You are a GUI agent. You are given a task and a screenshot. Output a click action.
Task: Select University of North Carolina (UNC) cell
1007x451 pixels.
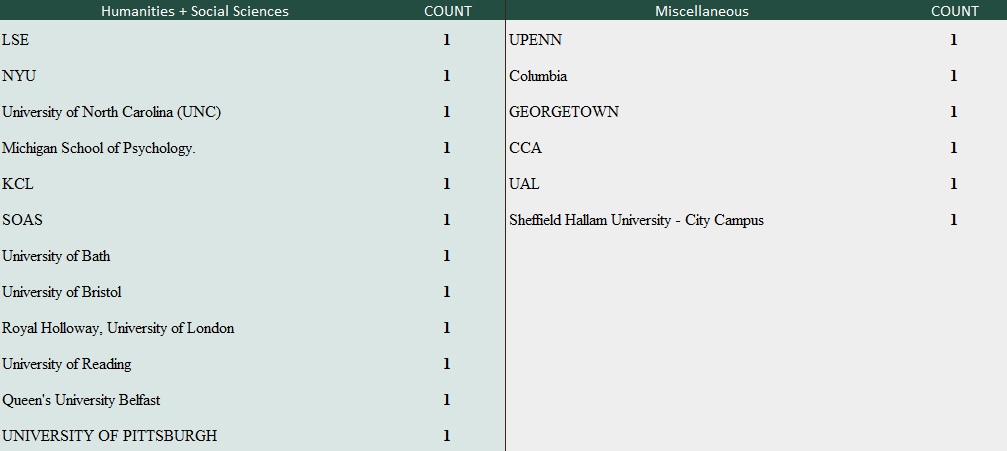pos(111,112)
